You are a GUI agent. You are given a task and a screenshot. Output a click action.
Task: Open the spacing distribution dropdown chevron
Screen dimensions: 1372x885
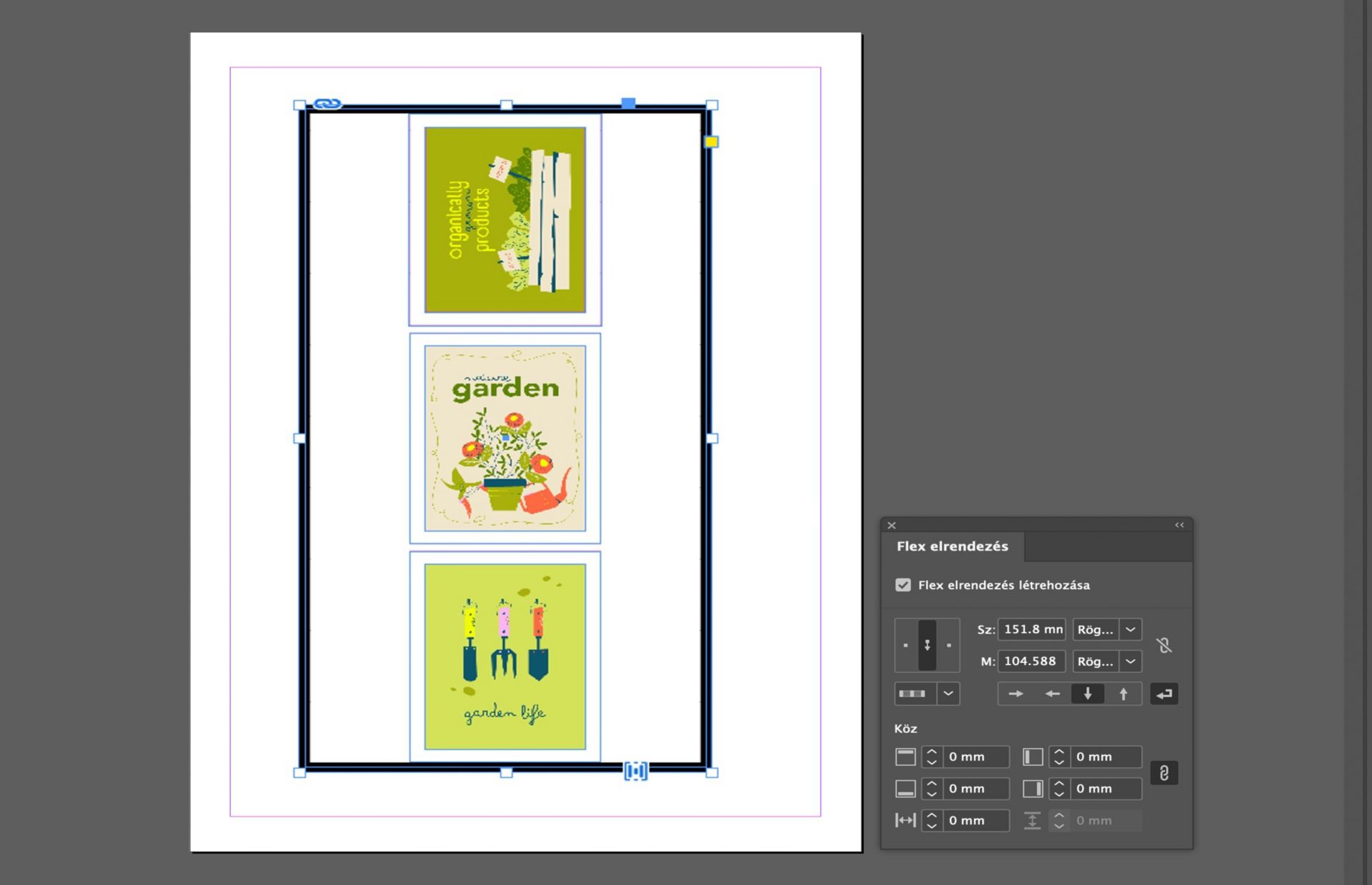(949, 694)
